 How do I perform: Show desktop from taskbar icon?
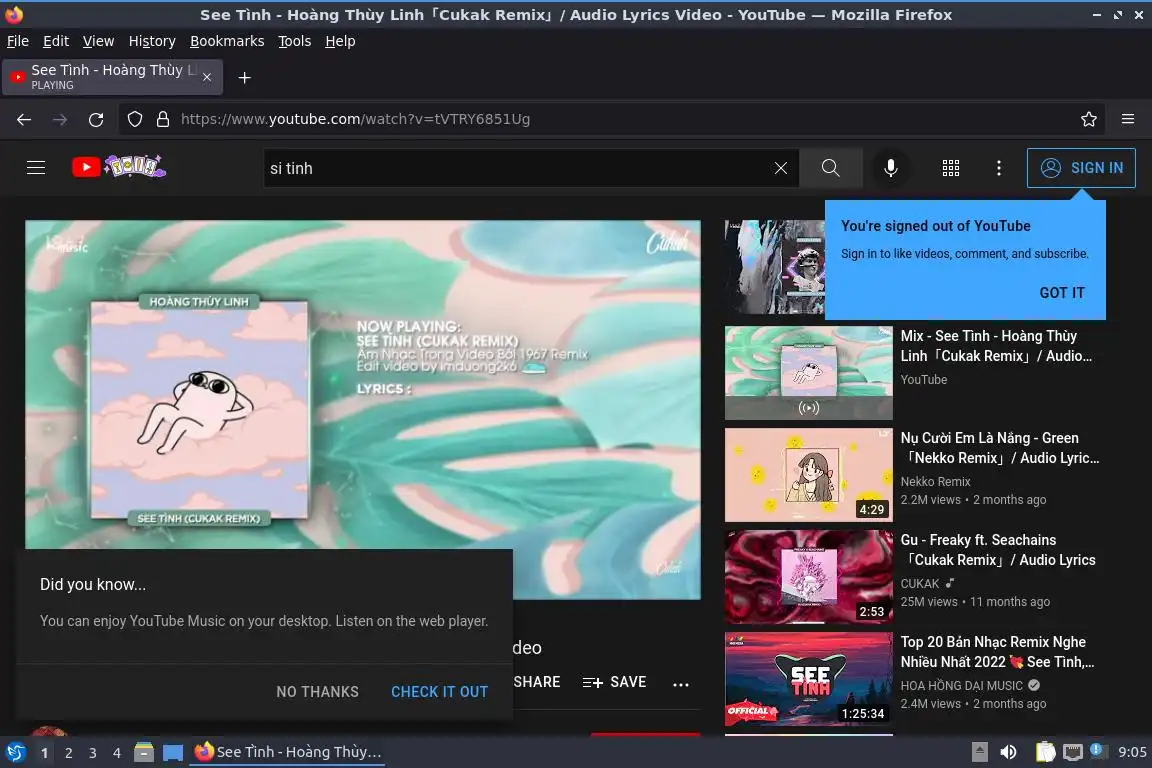pyautogui.click(x=173, y=752)
